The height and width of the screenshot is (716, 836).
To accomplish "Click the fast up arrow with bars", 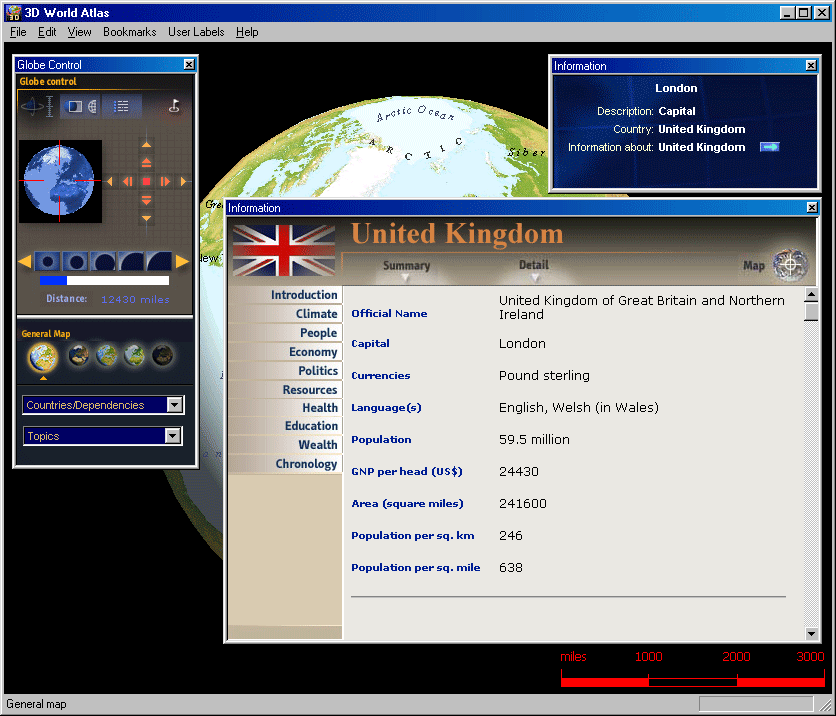I will coord(147,163).
